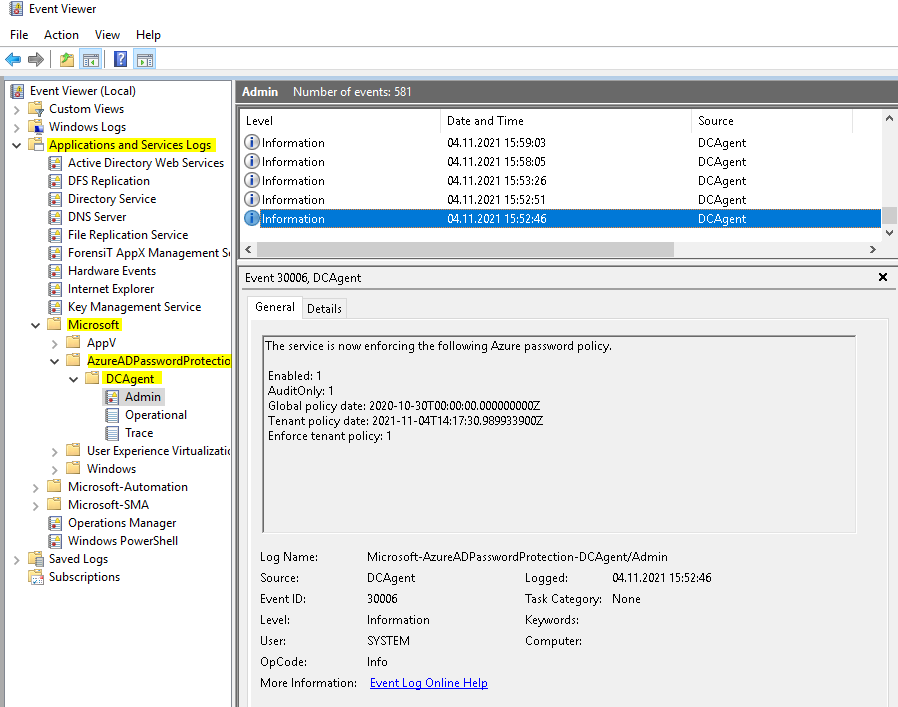Click the Help question mark toolbar icon
The height and width of the screenshot is (707, 898).
pos(120,59)
